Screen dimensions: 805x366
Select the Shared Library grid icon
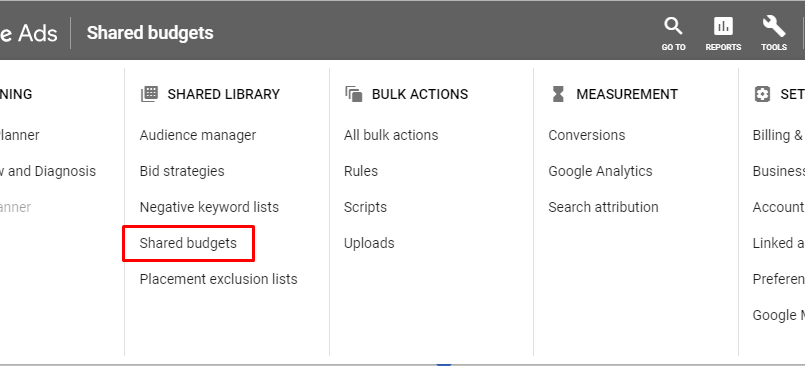[149, 94]
